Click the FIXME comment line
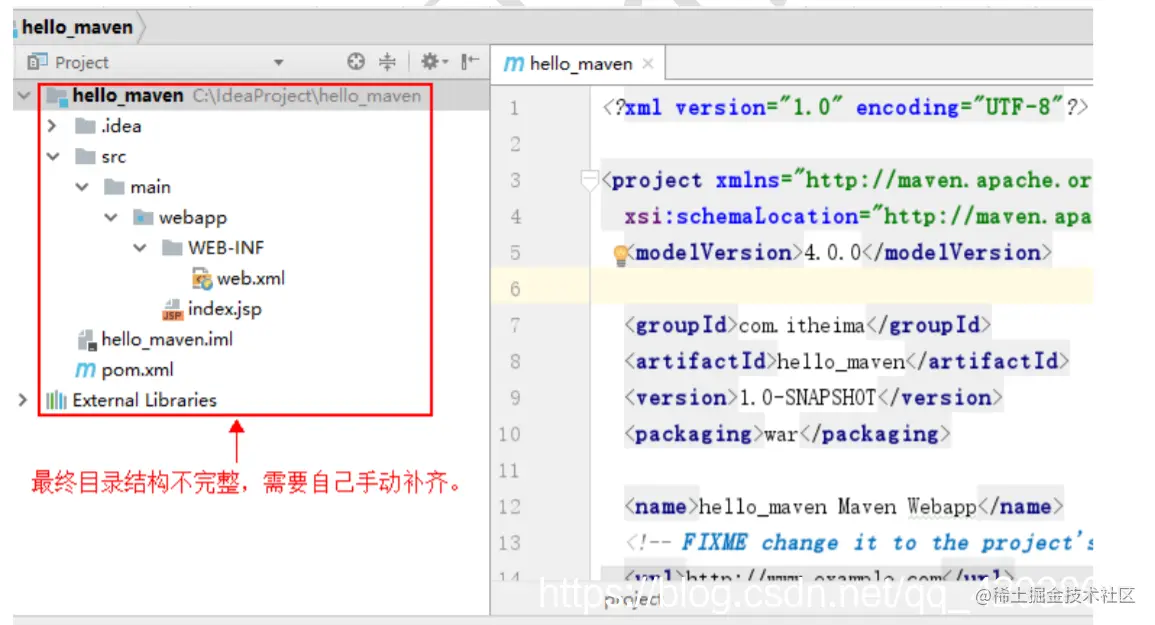 tap(859, 543)
